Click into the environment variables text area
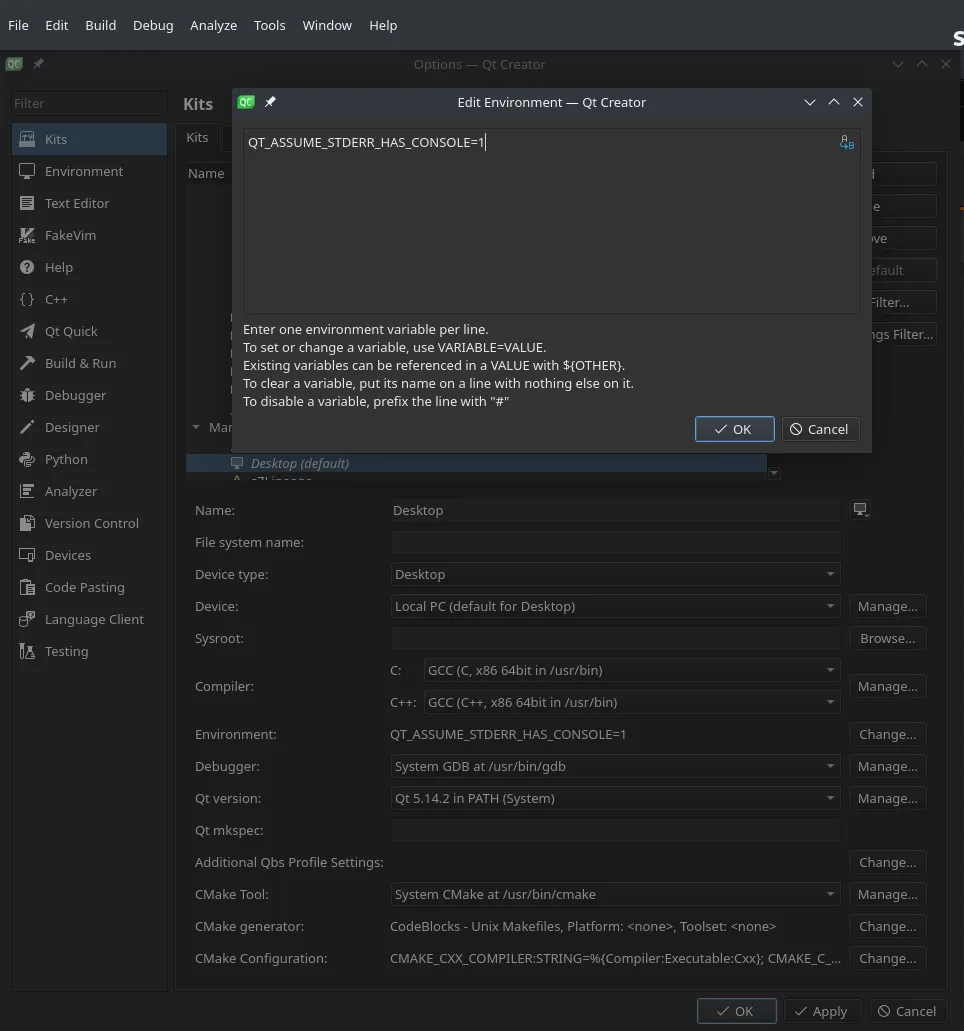The height and width of the screenshot is (1031, 964). [551, 221]
